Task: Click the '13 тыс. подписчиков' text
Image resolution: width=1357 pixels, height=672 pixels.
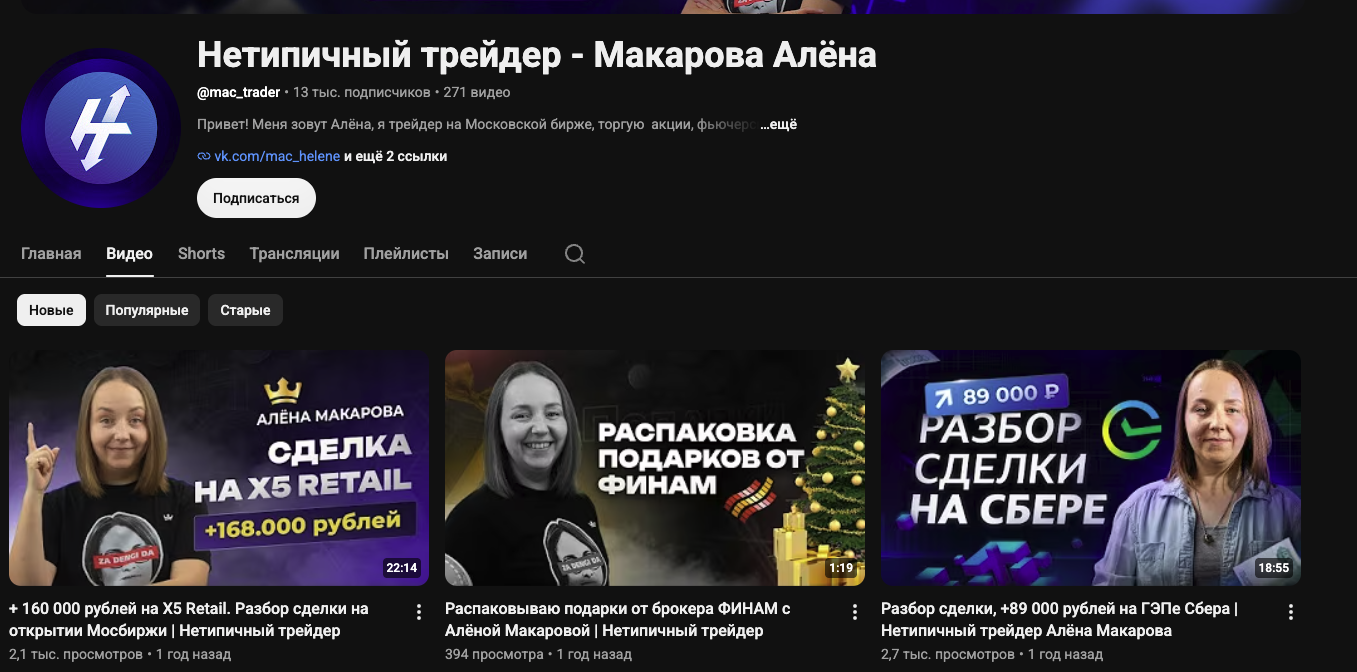Action: [x=361, y=92]
